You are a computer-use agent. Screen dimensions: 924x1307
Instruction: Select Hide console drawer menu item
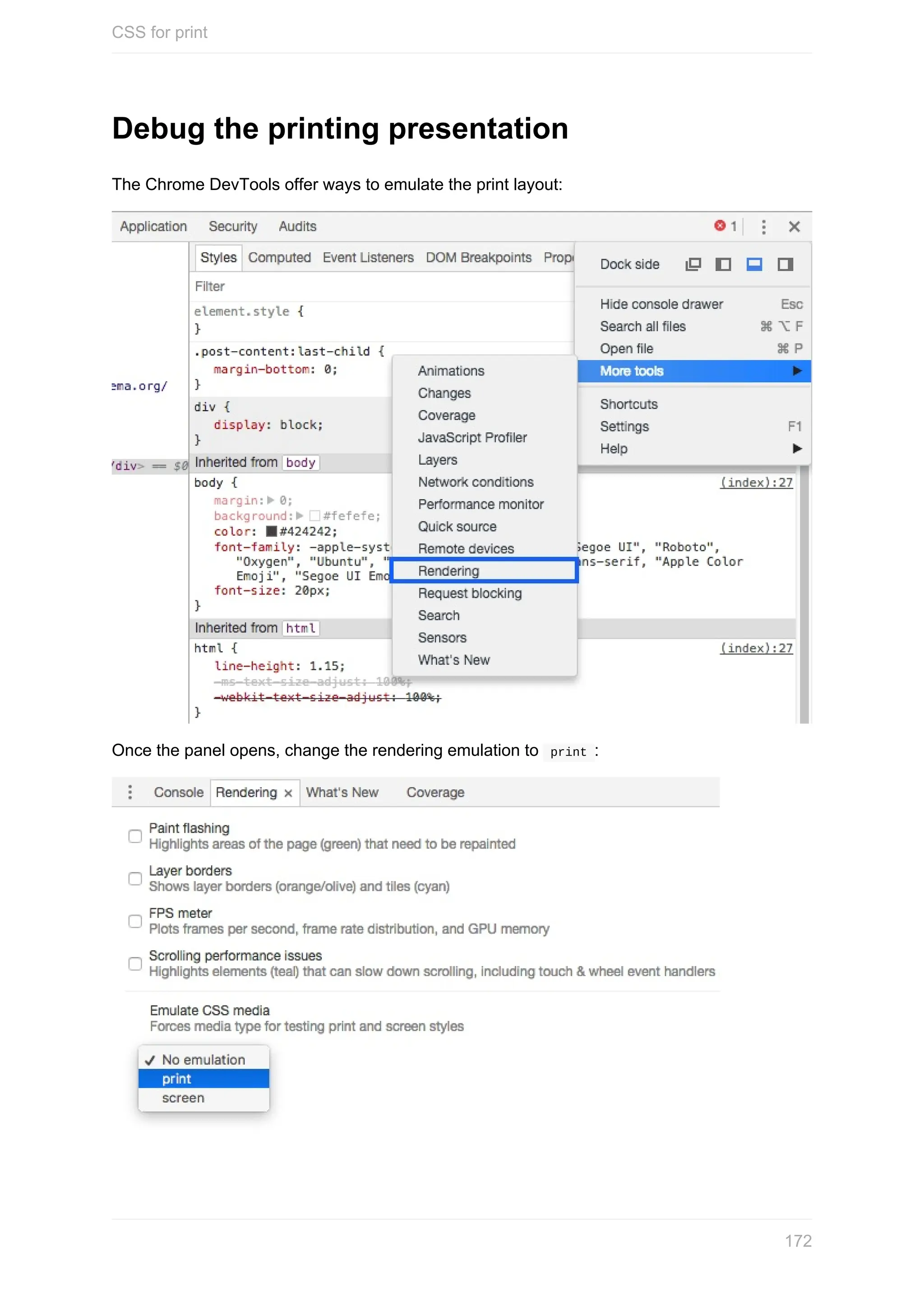click(694, 304)
